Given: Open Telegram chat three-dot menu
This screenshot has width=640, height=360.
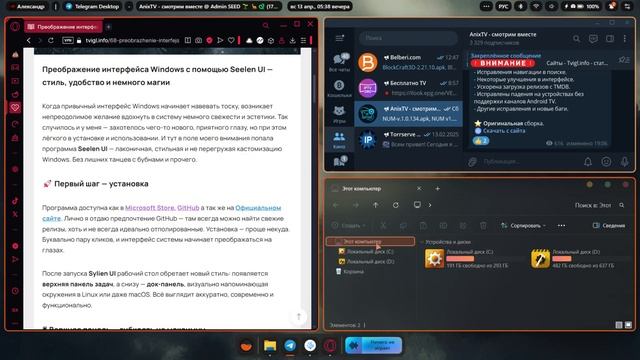Looking at the screenshot, I should pos(624,39).
